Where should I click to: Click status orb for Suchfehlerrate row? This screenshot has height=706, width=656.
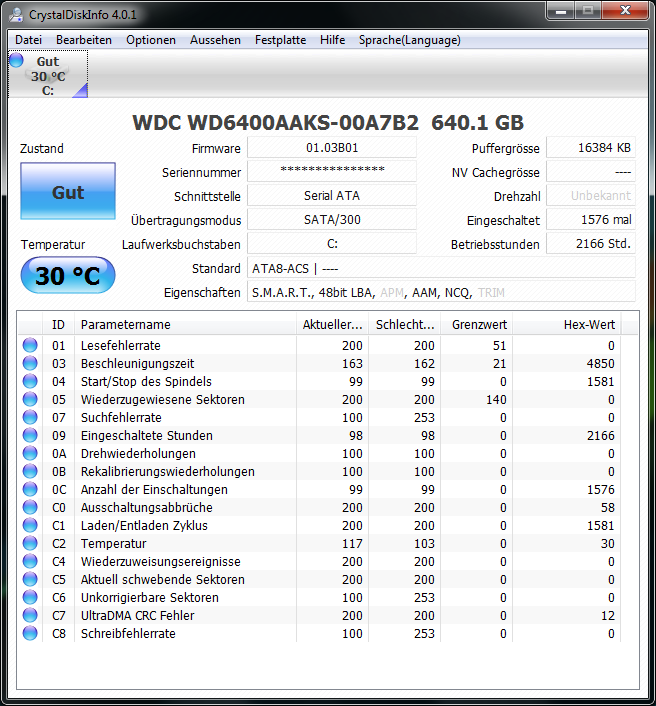click(30, 417)
